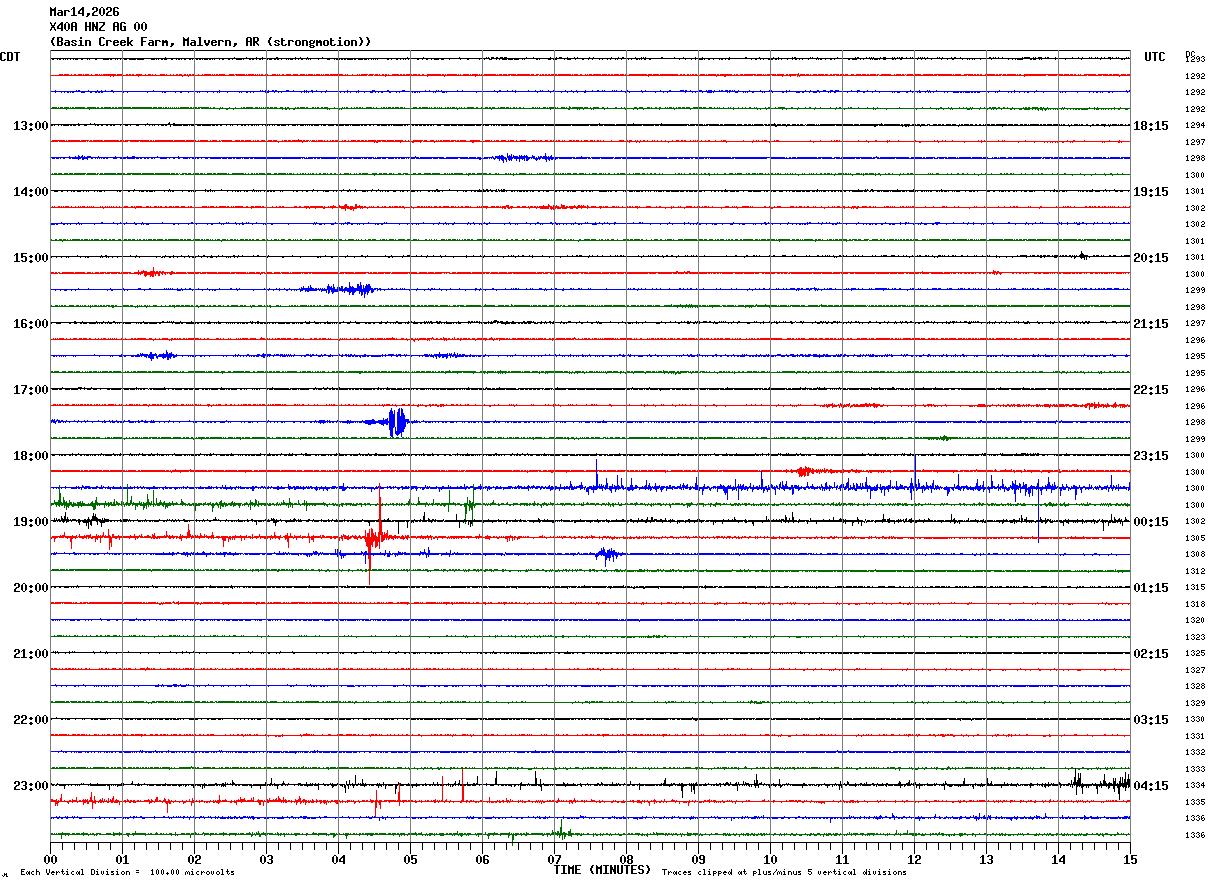This screenshot has width=1210, height=886.
Task: Click DC value 1327
Action: click(x=1195, y=670)
